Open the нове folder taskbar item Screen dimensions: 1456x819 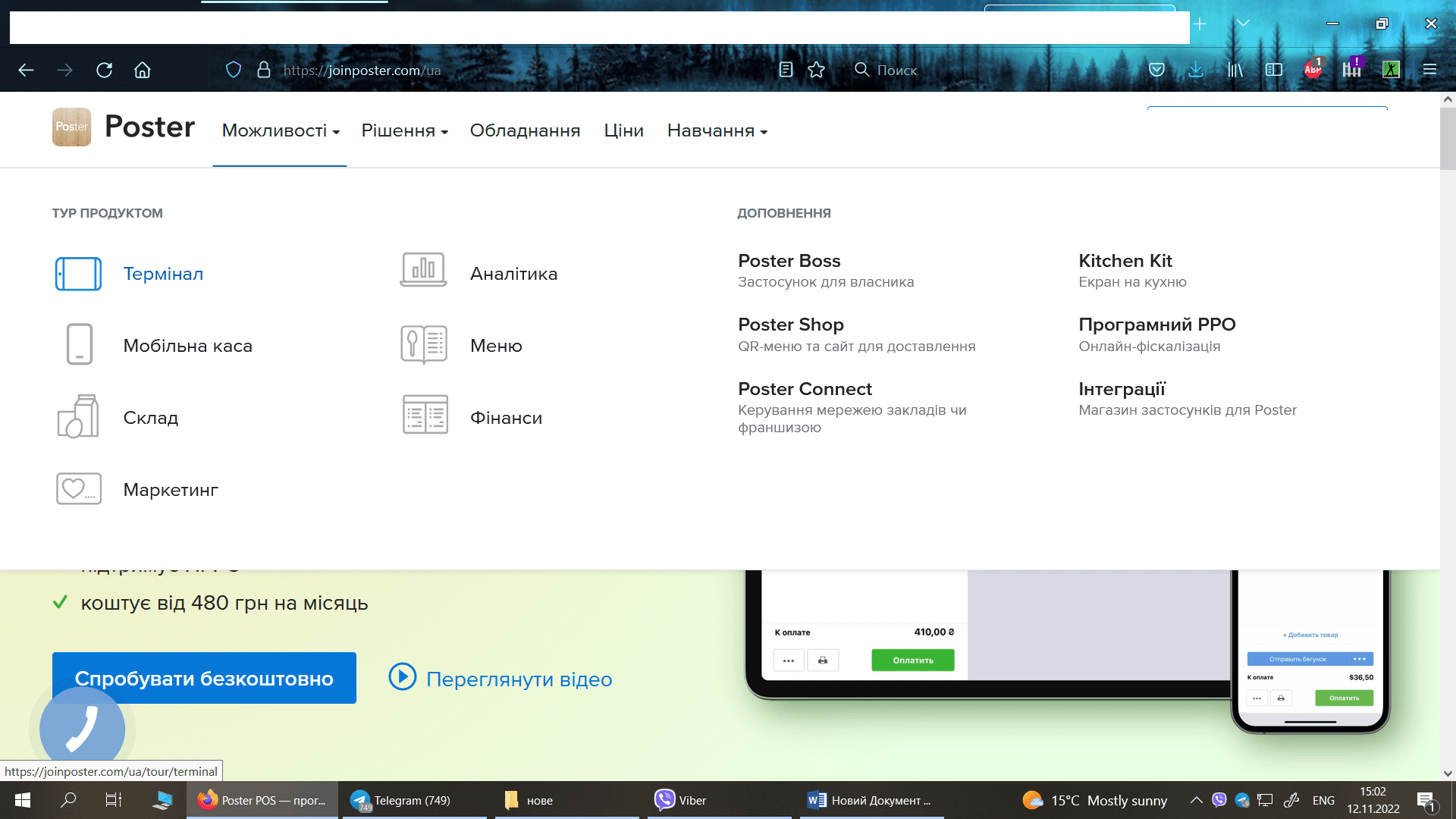click(x=567, y=800)
